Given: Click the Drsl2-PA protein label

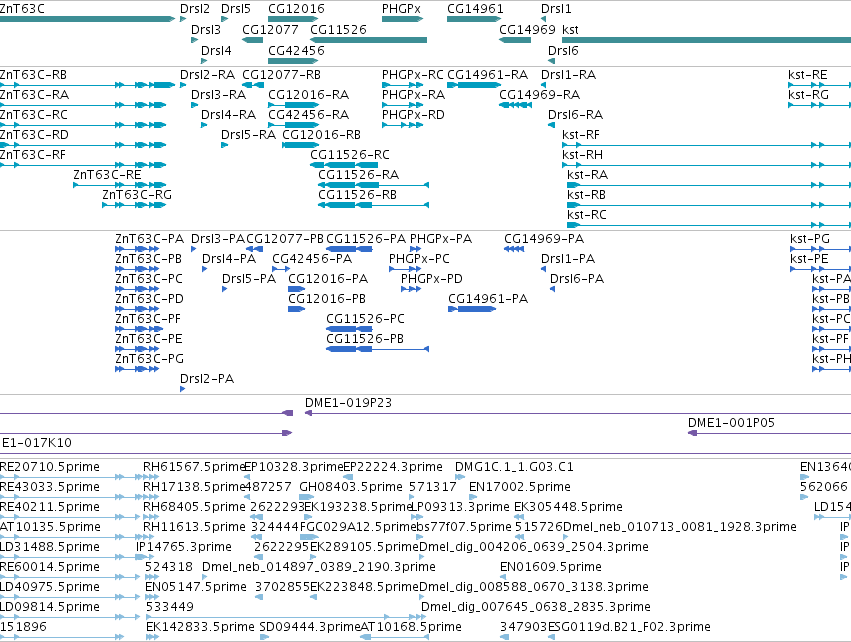Looking at the screenshot, I should tap(207, 379).
